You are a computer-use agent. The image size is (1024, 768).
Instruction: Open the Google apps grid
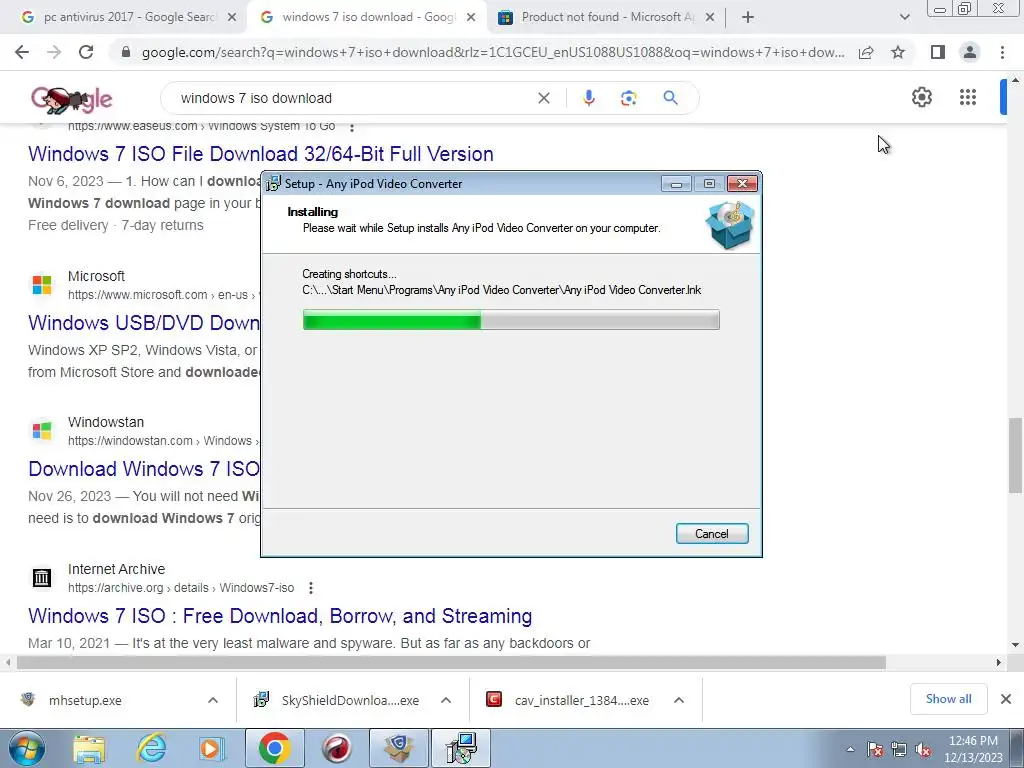click(968, 97)
